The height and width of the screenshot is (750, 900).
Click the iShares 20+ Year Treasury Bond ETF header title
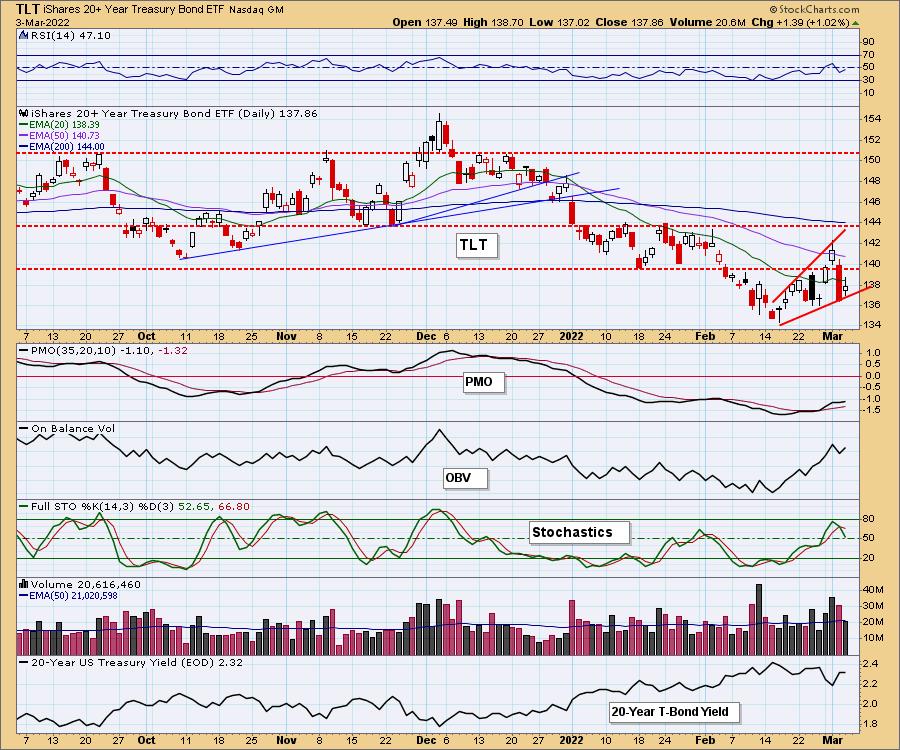tap(134, 10)
